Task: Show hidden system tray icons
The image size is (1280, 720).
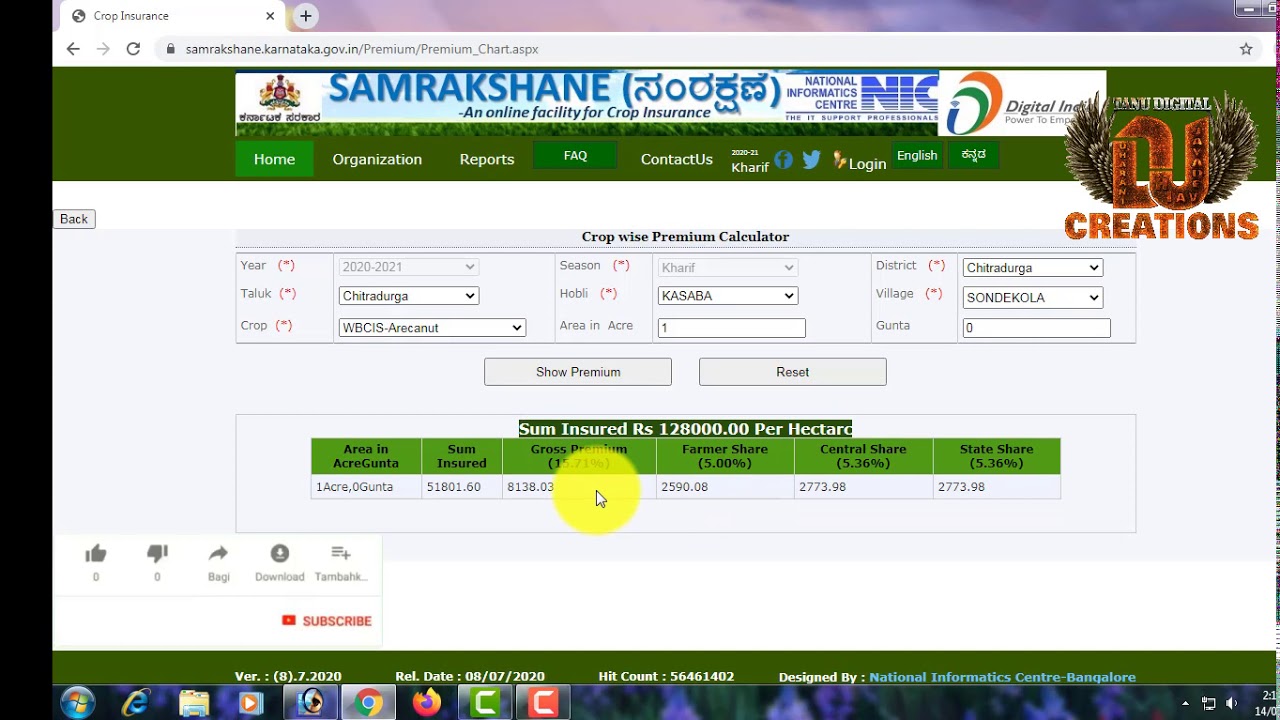Action: click(1186, 703)
